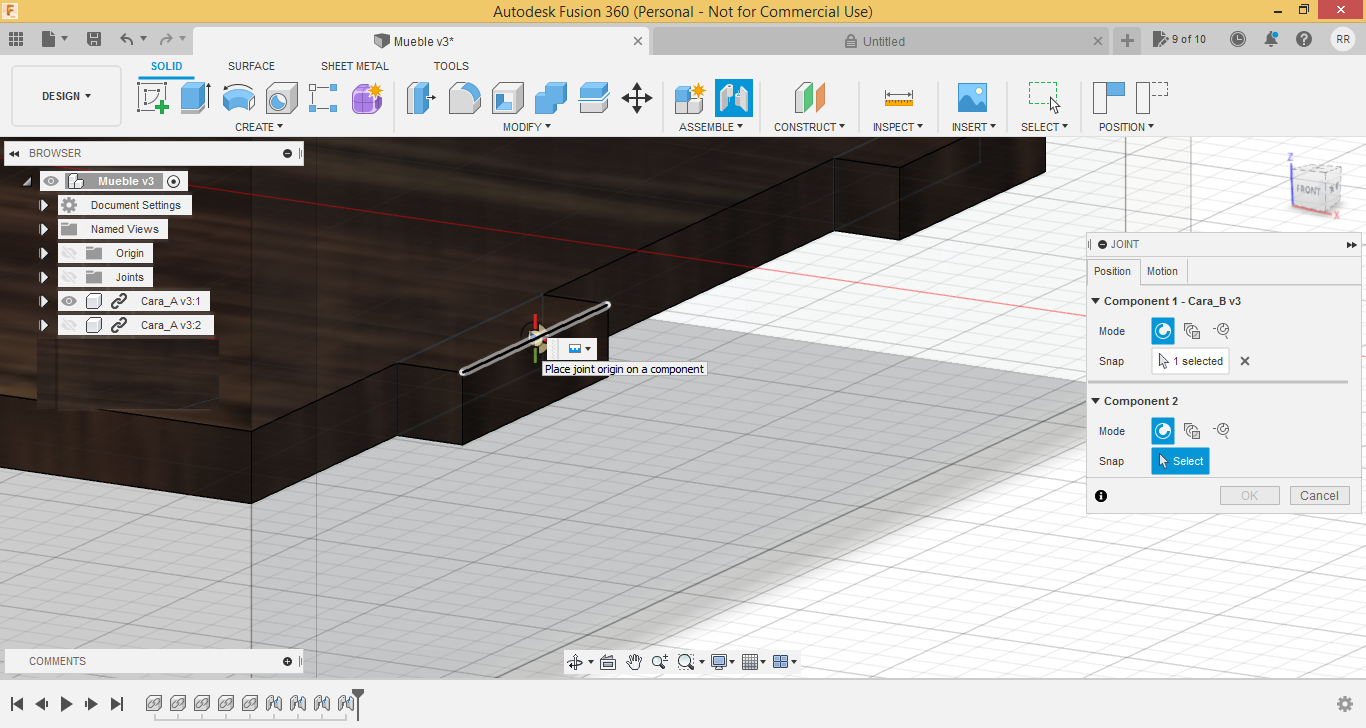Select the Create Form tool
Screen dimensions: 1366x728
(x=367, y=98)
